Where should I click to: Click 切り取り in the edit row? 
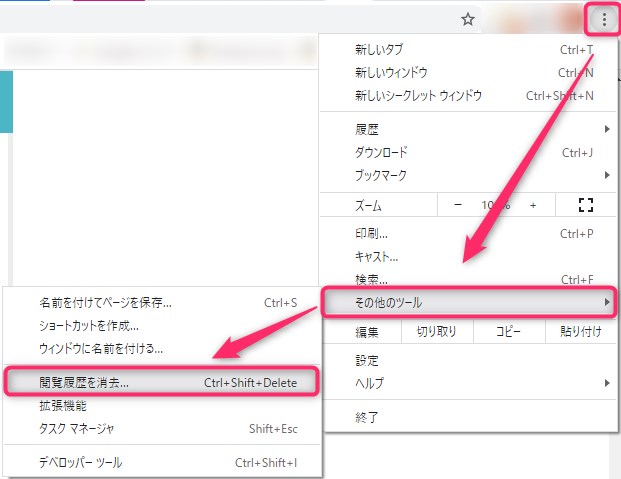click(x=437, y=332)
